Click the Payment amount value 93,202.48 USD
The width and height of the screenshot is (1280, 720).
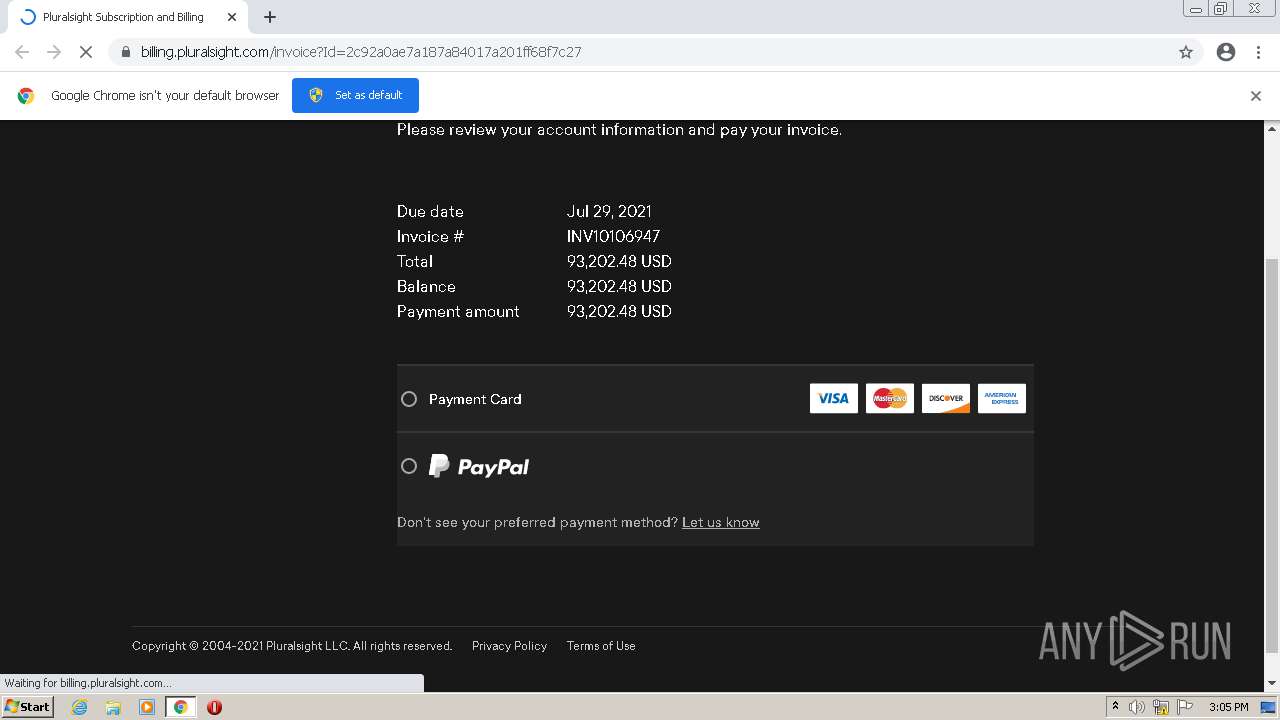619,311
